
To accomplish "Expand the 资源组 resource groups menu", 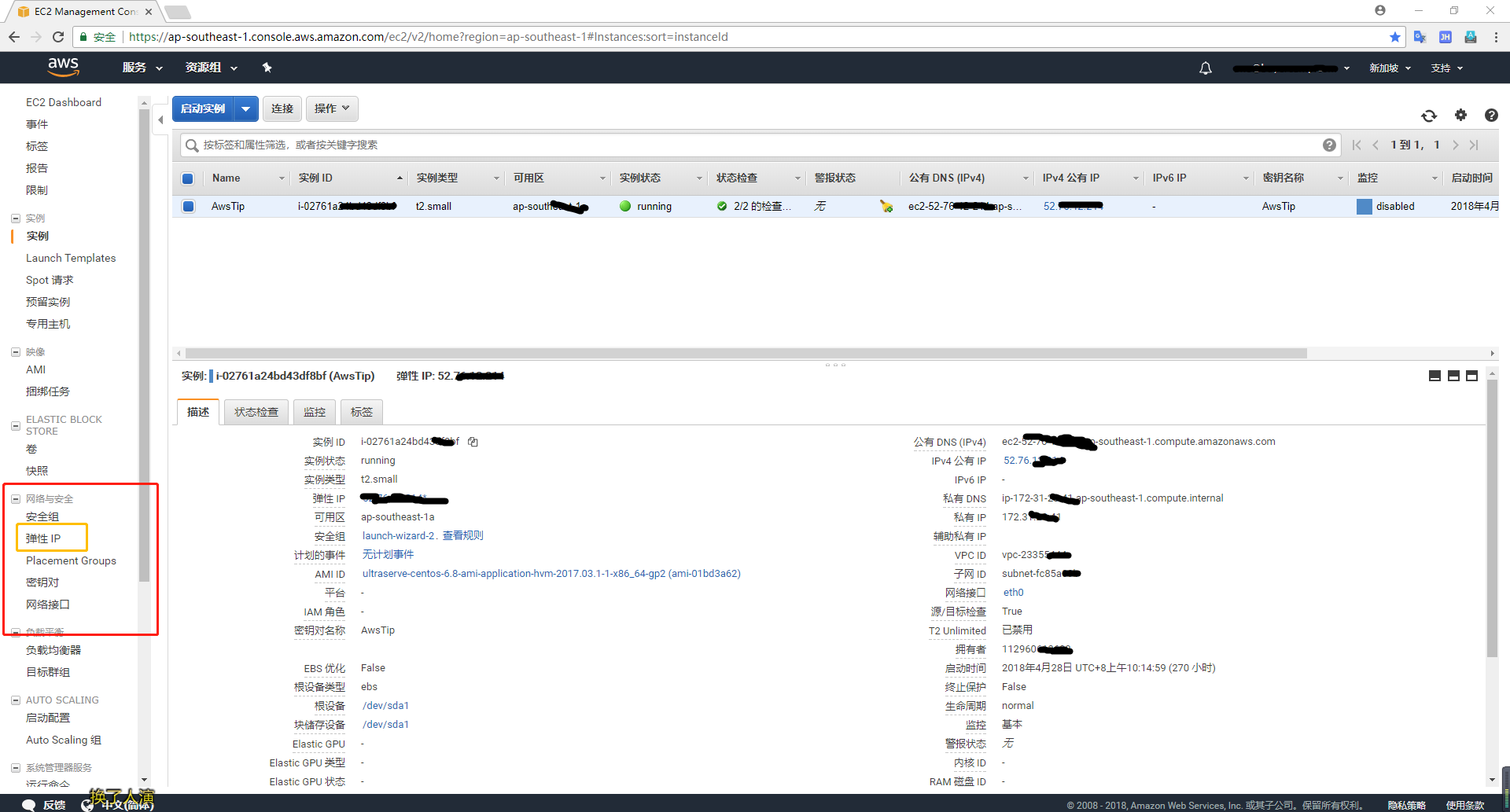I will tap(212, 68).
